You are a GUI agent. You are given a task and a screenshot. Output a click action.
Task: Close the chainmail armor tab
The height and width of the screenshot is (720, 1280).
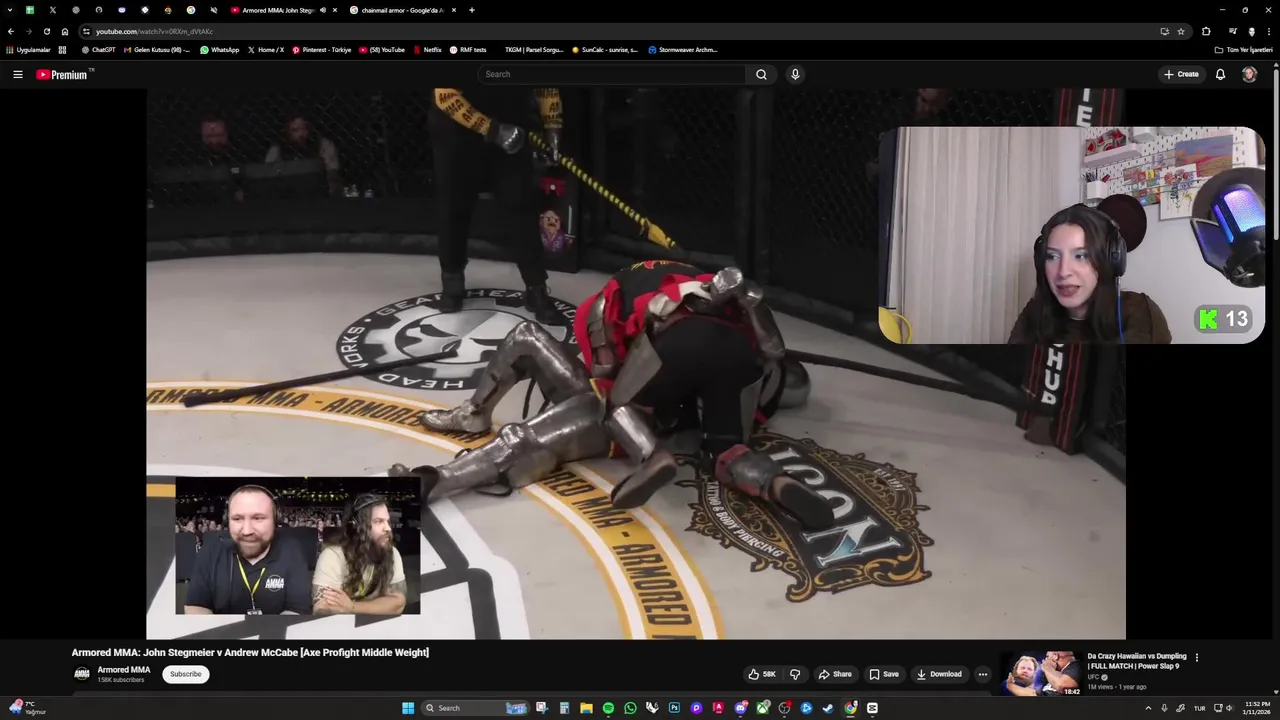coord(454,10)
